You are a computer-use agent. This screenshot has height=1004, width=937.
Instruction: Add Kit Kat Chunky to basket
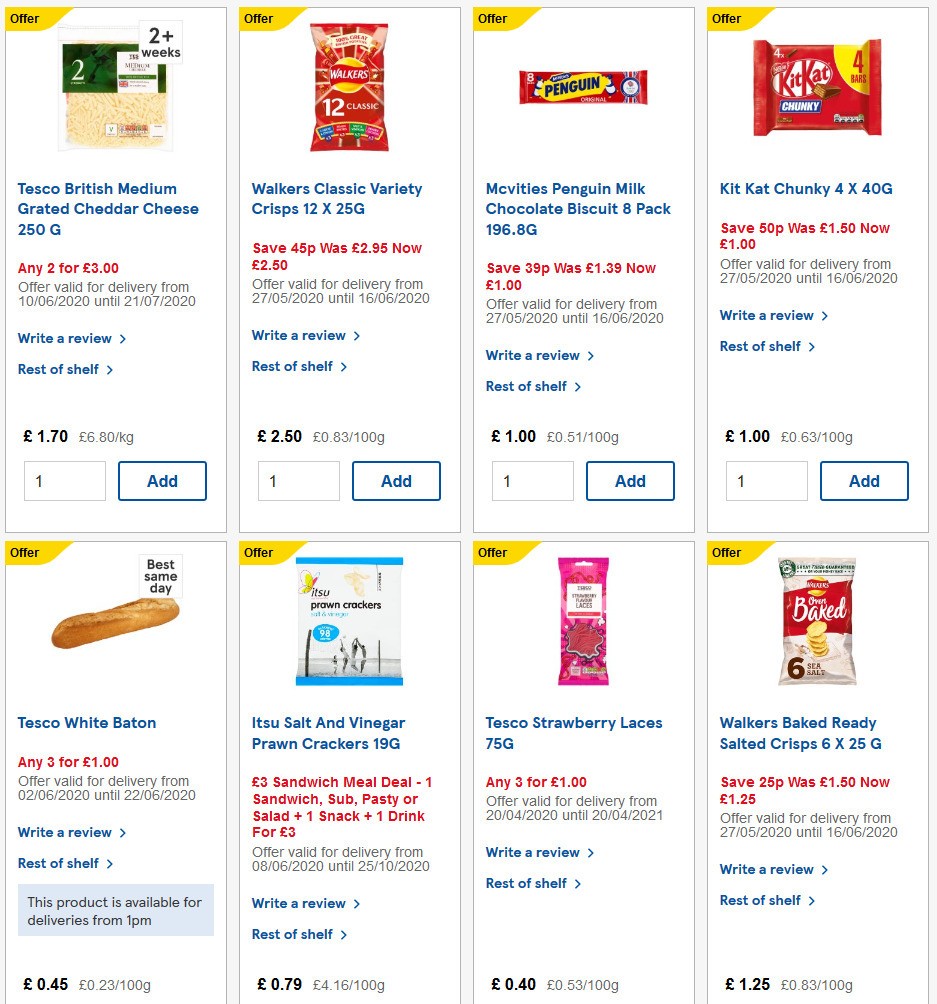coord(864,481)
